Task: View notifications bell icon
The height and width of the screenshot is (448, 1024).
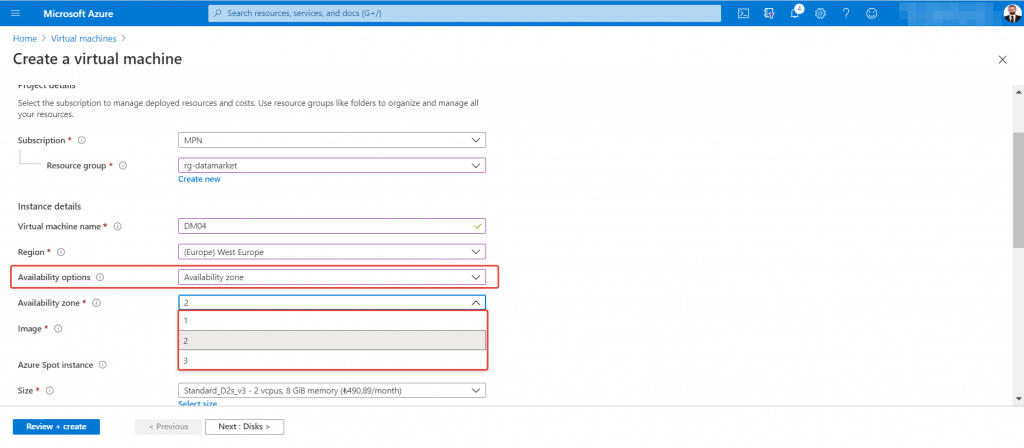Action: (795, 13)
